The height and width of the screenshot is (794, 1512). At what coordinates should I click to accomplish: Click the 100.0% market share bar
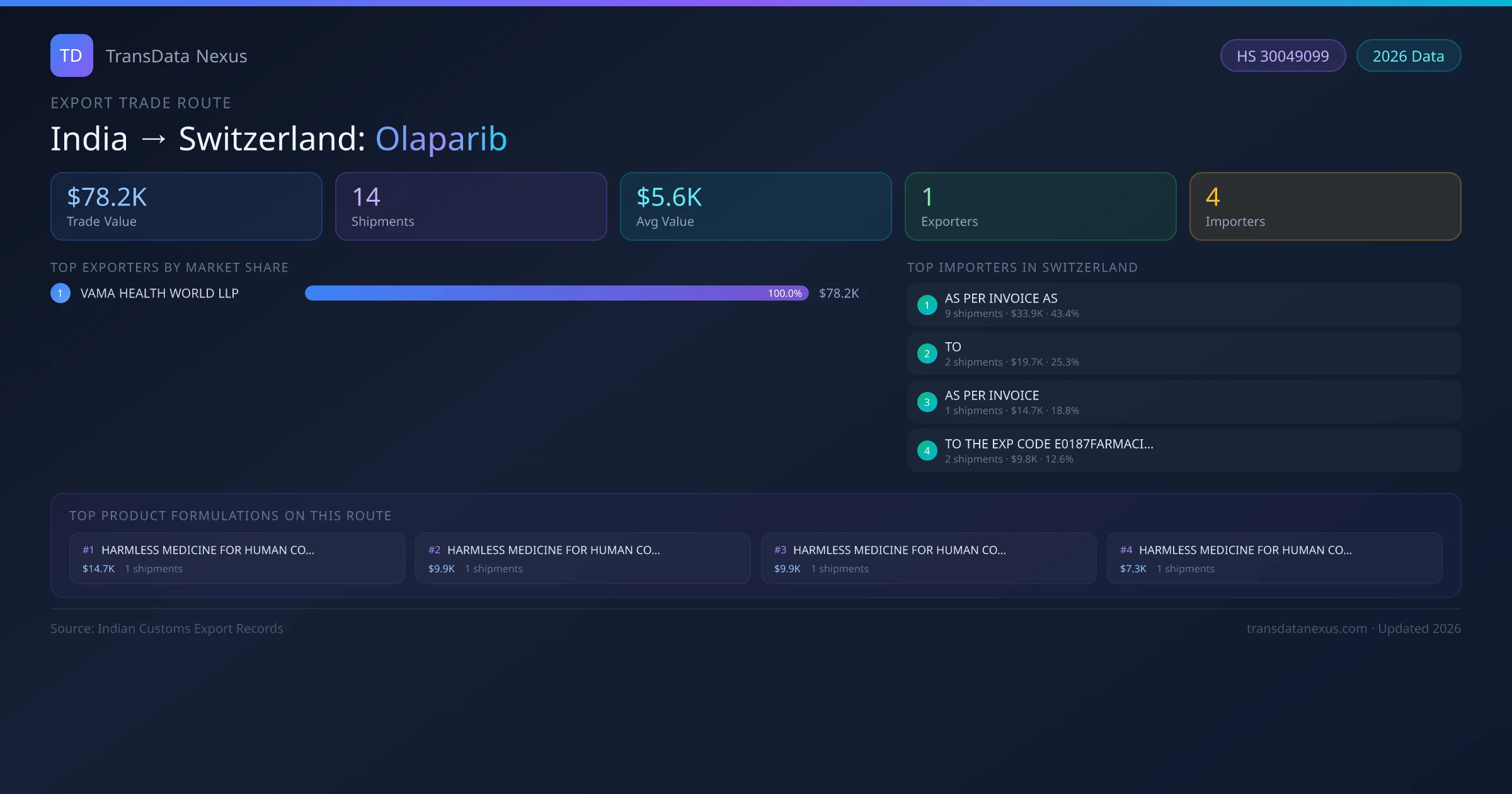556,293
